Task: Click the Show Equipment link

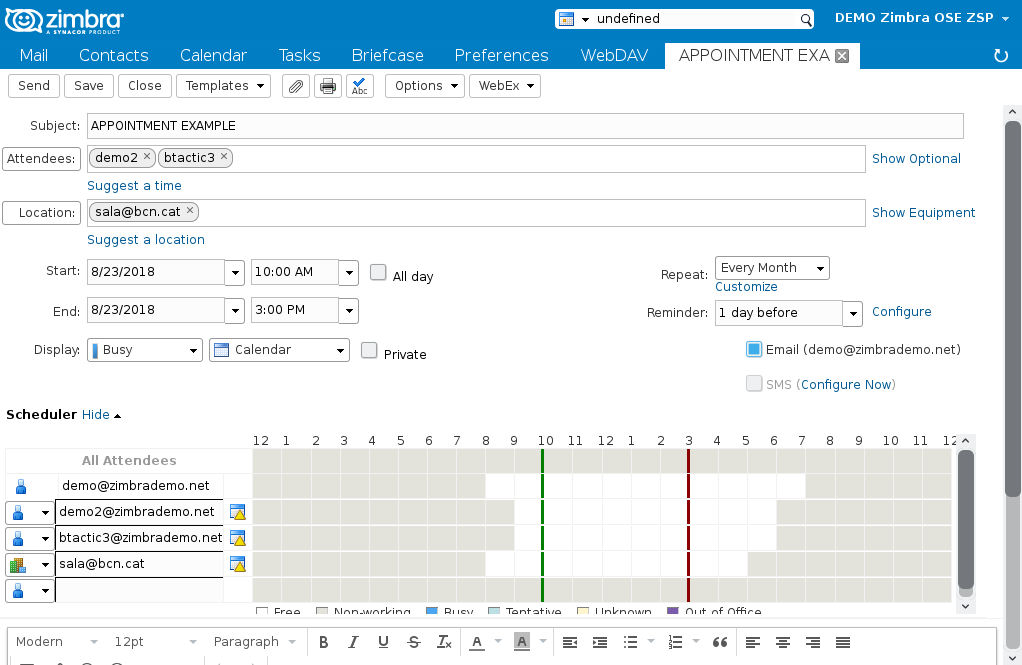Action: coord(924,213)
